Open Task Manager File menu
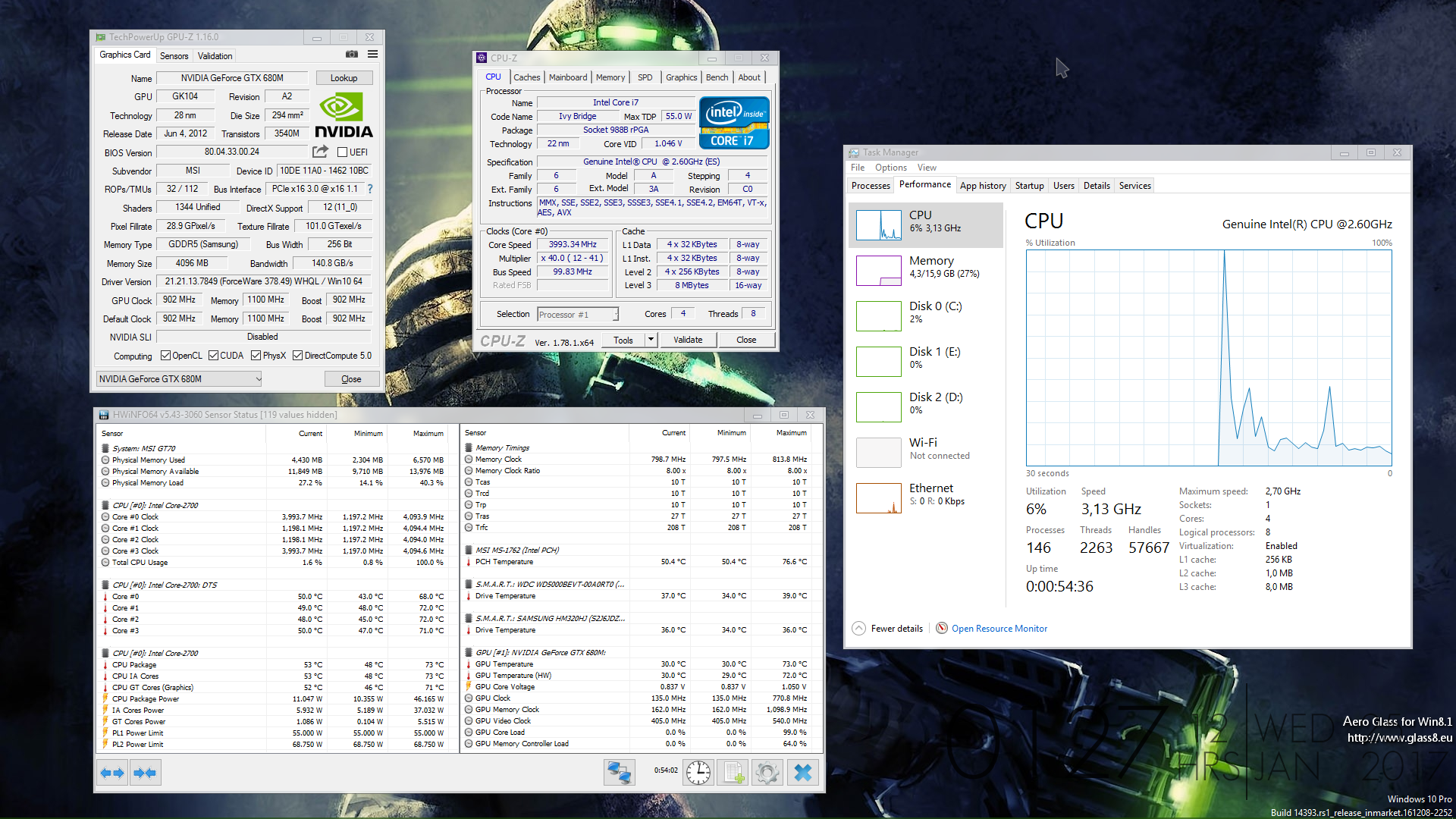 click(858, 168)
